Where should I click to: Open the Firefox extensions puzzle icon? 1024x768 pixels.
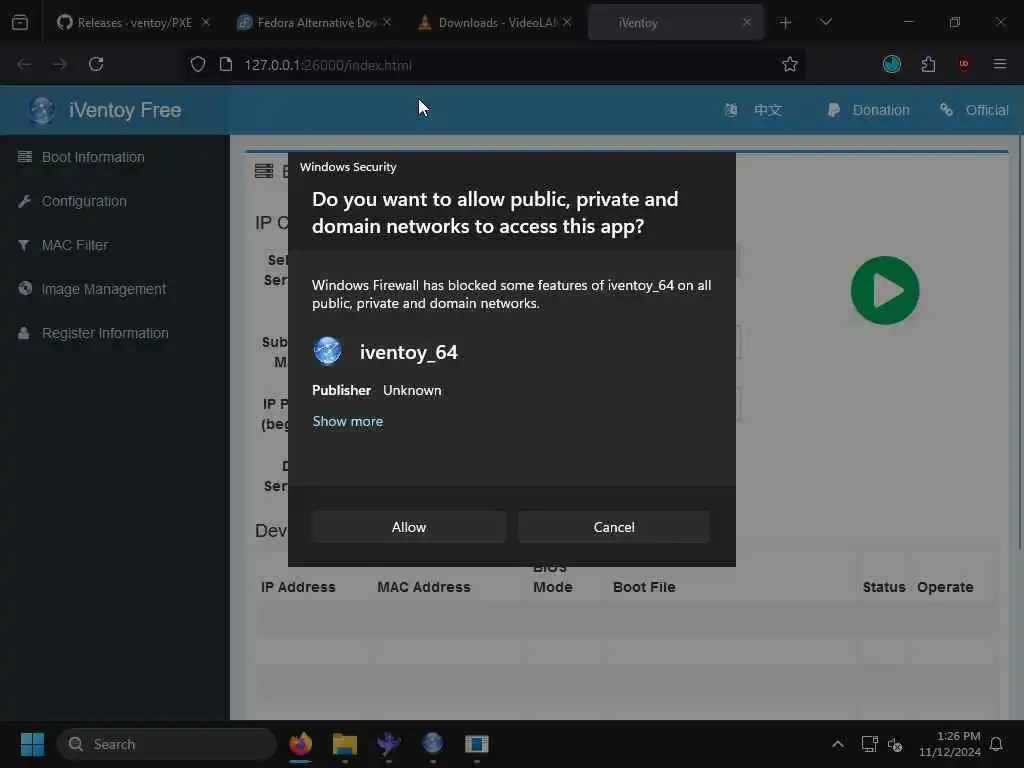coord(928,64)
